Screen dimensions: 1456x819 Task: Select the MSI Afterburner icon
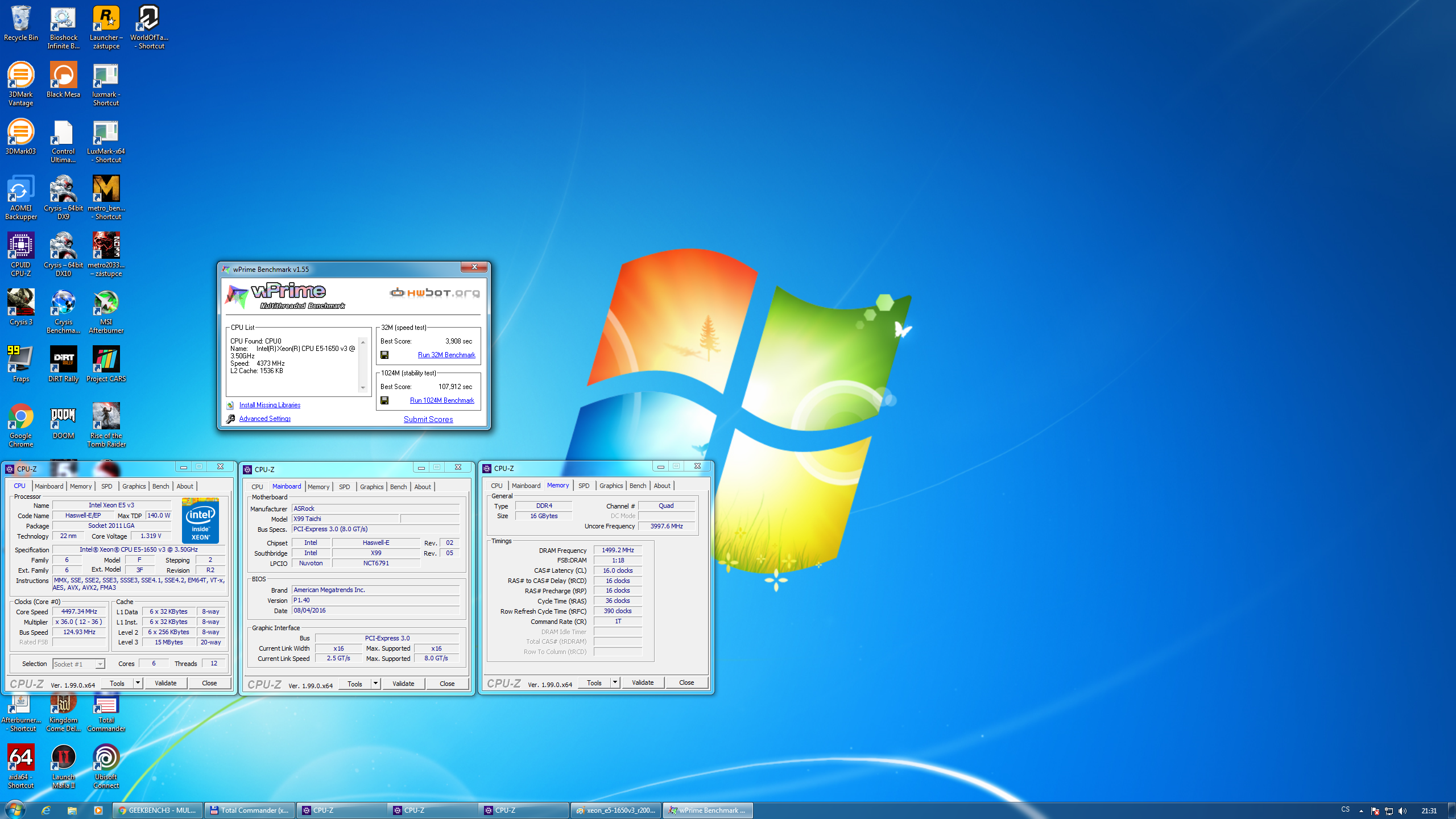pos(106,312)
